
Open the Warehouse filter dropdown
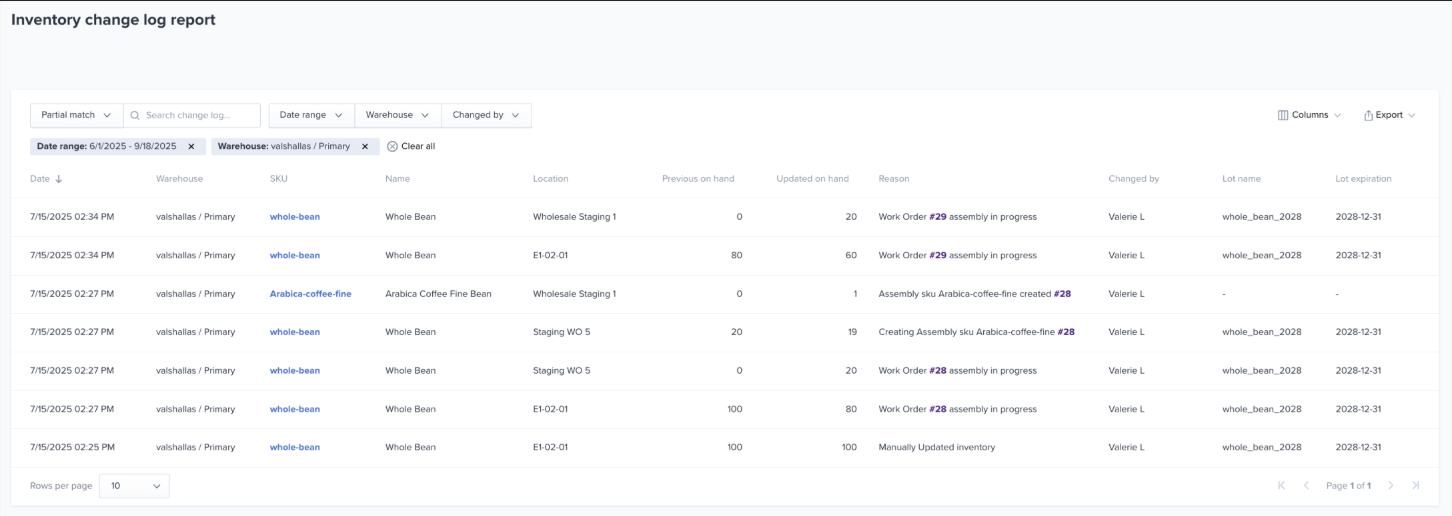coord(397,115)
